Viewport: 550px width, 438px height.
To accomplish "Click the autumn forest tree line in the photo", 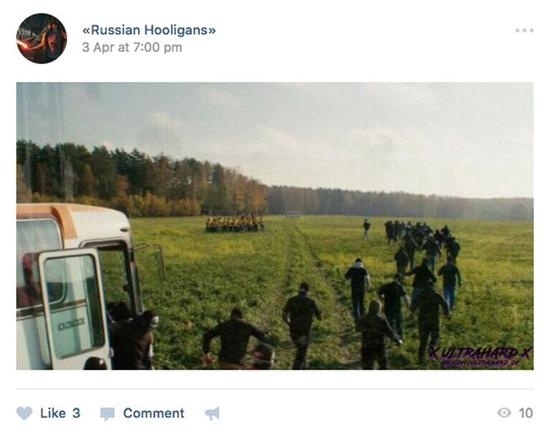I will pos(142,181).
